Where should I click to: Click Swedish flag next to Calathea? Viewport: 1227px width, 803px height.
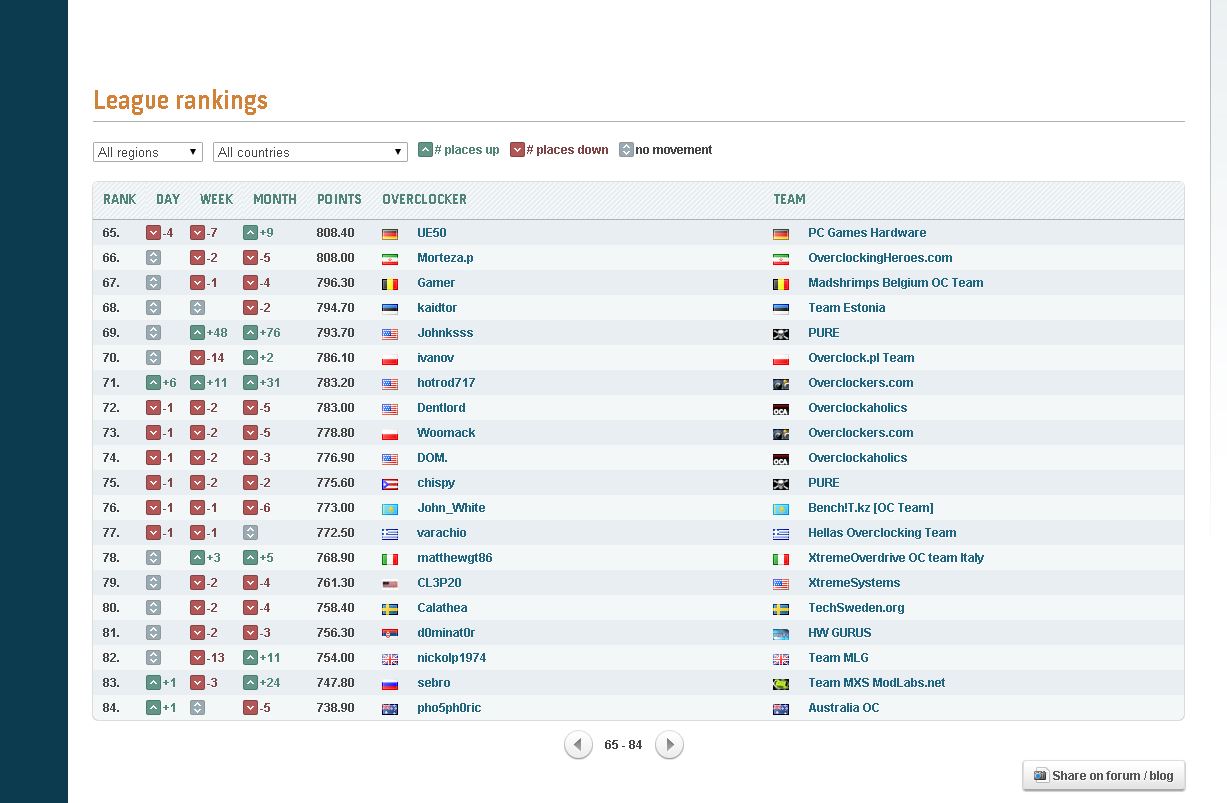coord(390,608)
